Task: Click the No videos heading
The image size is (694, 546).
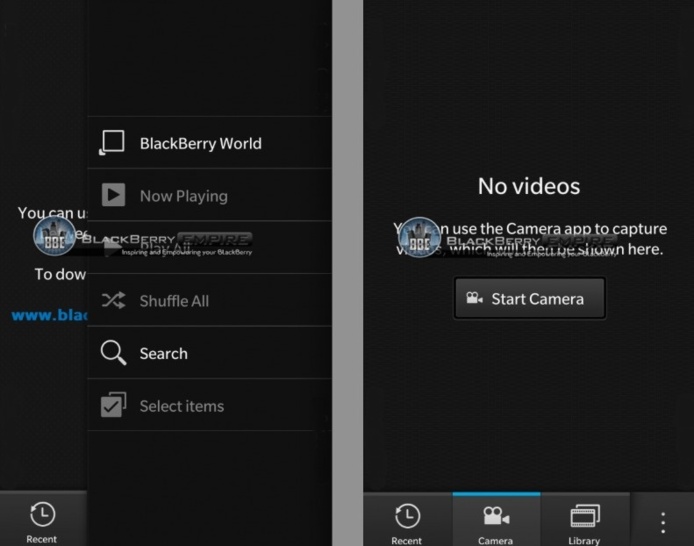Action: (x=528, y=186)
